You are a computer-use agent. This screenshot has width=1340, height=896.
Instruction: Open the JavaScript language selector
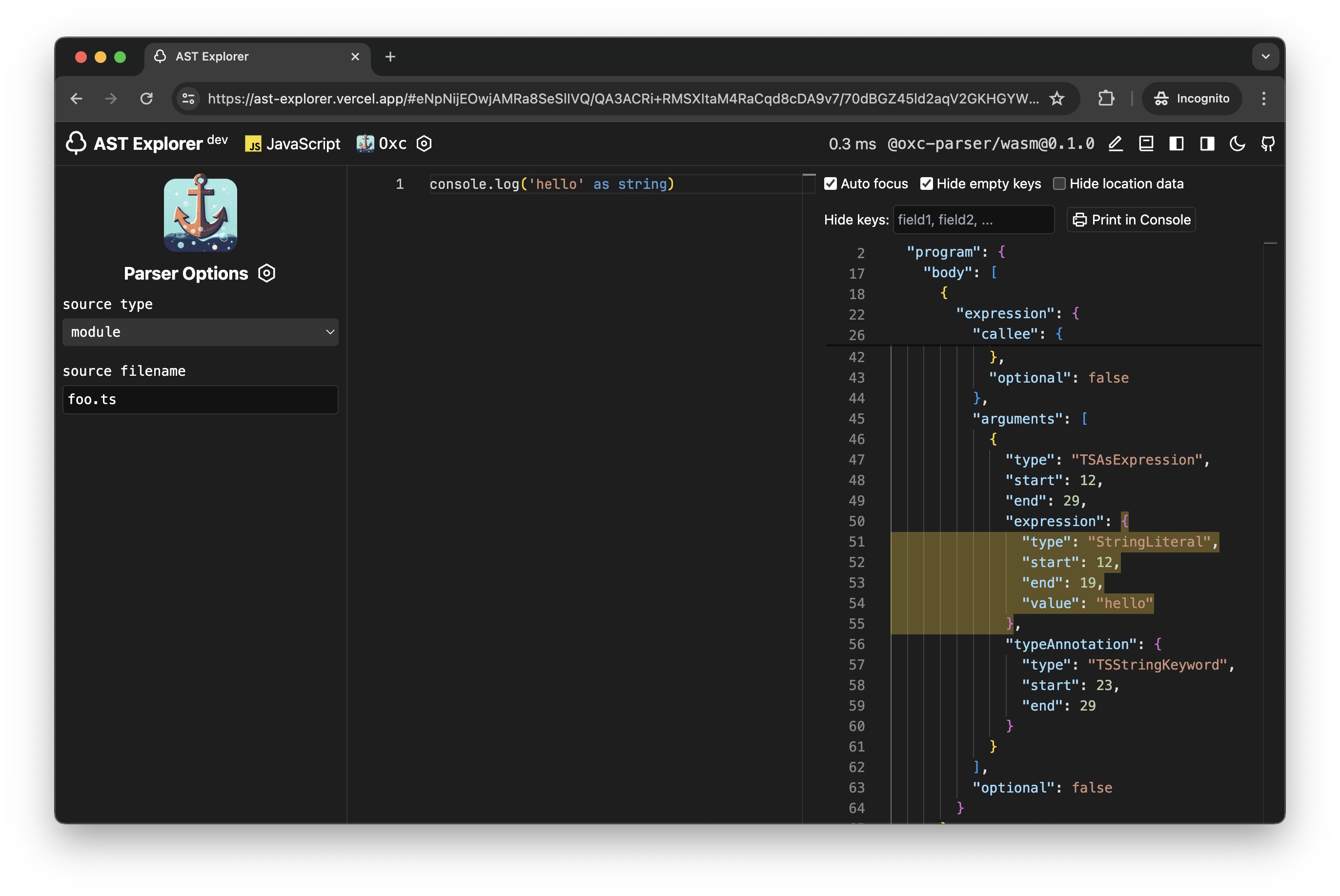click(x=293, y=144)
